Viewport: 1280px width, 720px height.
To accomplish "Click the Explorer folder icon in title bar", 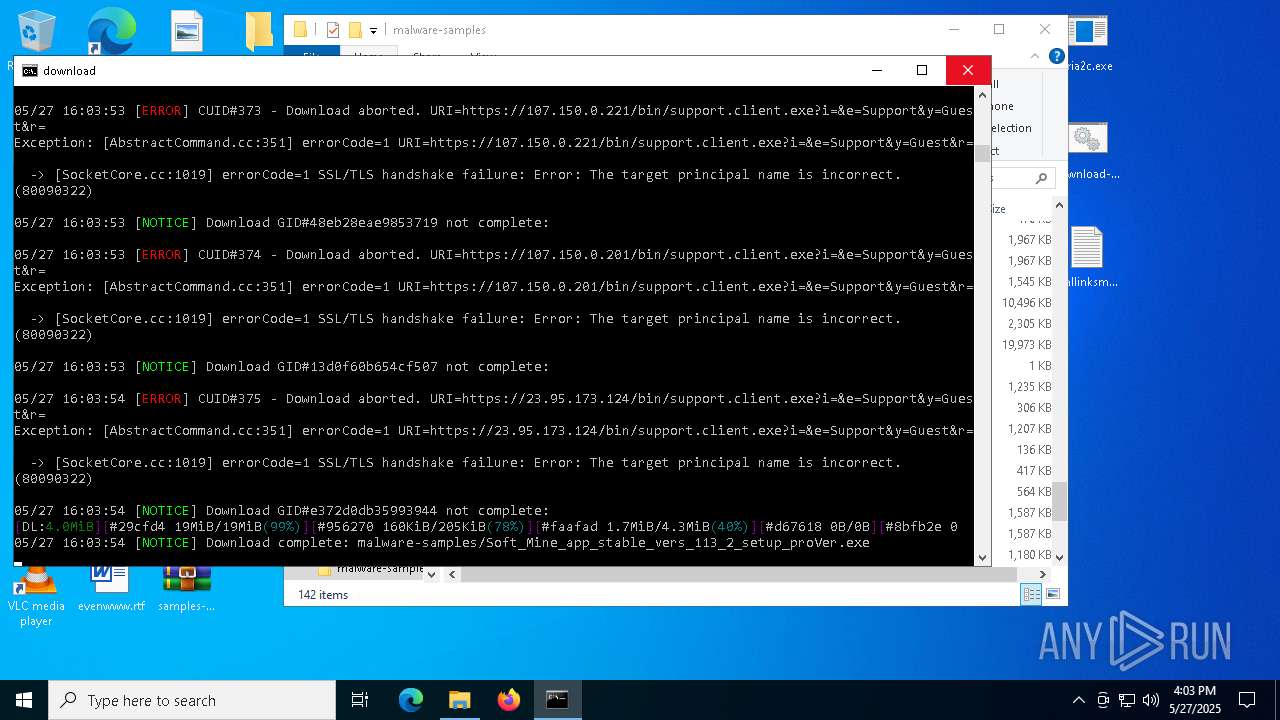I will pyautogui.click(x=300, y=30).
